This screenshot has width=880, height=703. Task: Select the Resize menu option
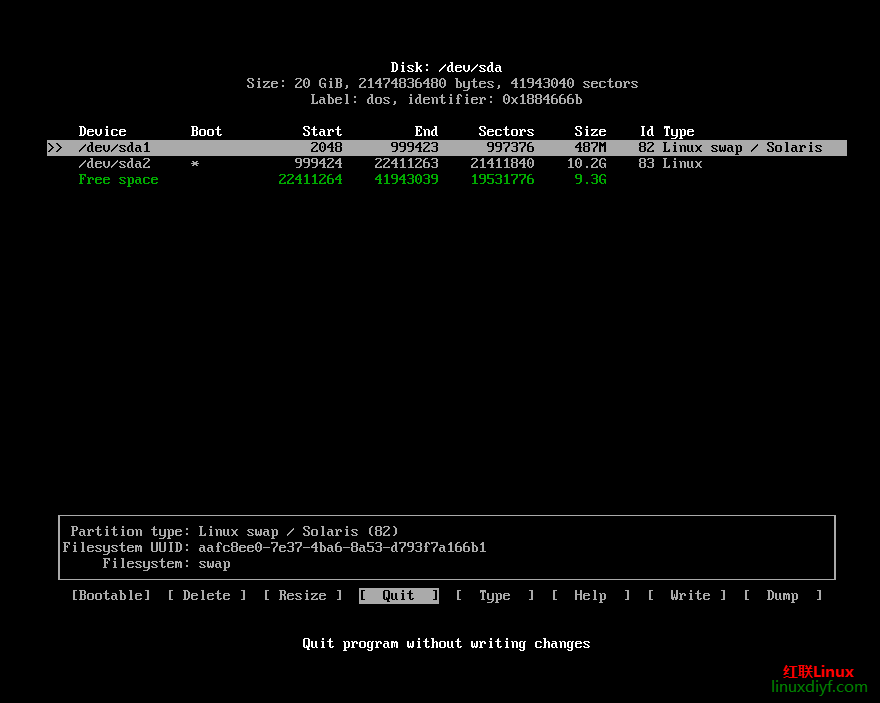pyautogui.click(x=302, y=595)
